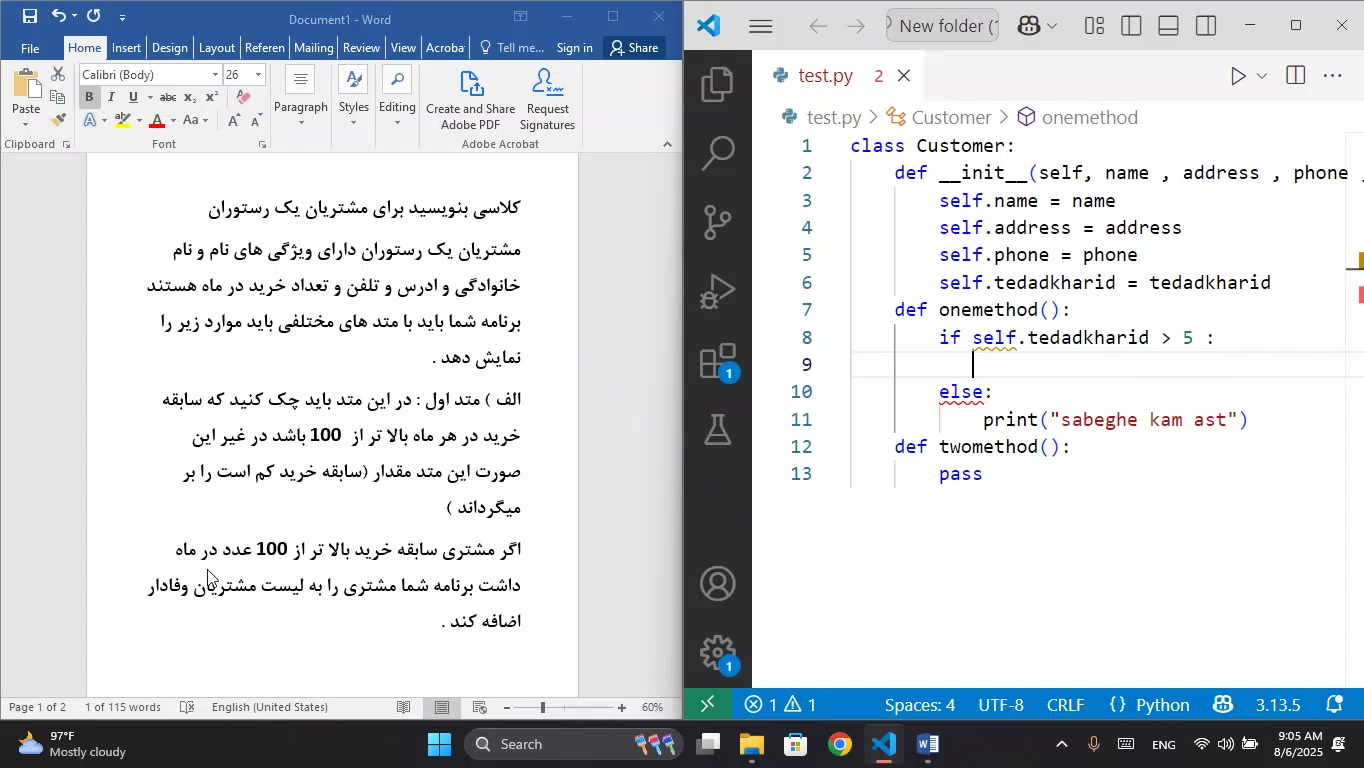Click the Split Editor icon in VS Code
This screenshot has width=1364, height=768.
point(1295,76)
